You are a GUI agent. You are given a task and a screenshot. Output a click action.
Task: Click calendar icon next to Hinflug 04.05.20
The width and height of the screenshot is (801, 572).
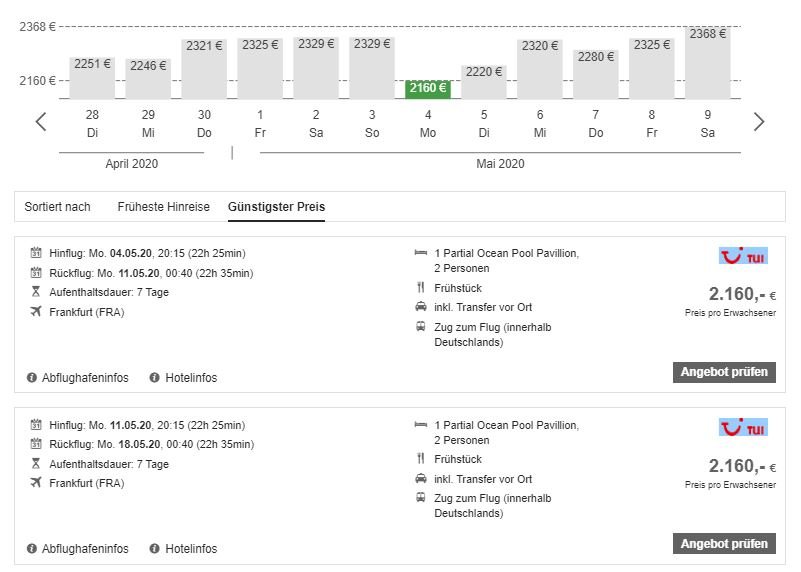[x=37, y=254]
